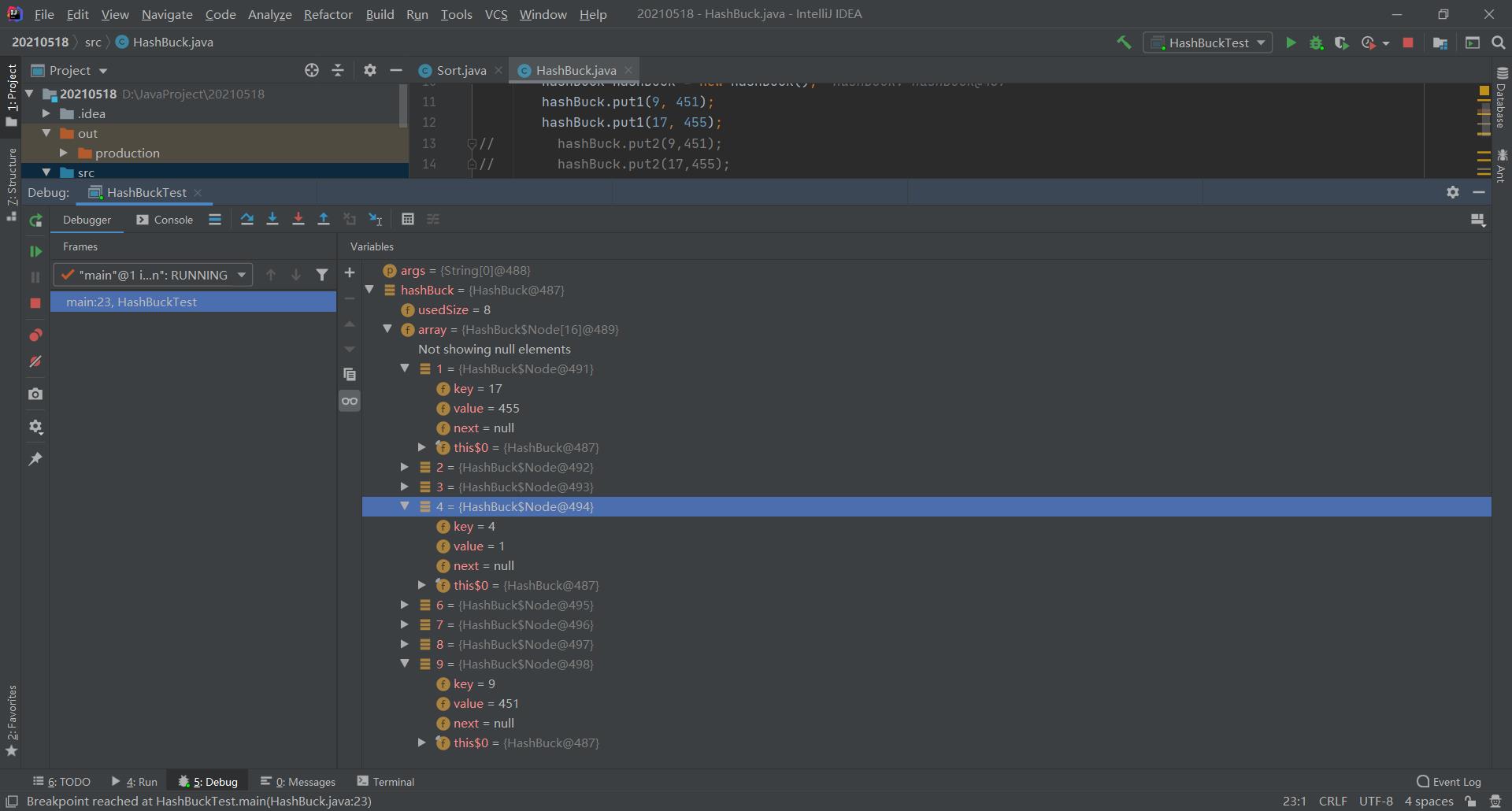
Task: Open the Refactor menu
Action: coord(328,14)
